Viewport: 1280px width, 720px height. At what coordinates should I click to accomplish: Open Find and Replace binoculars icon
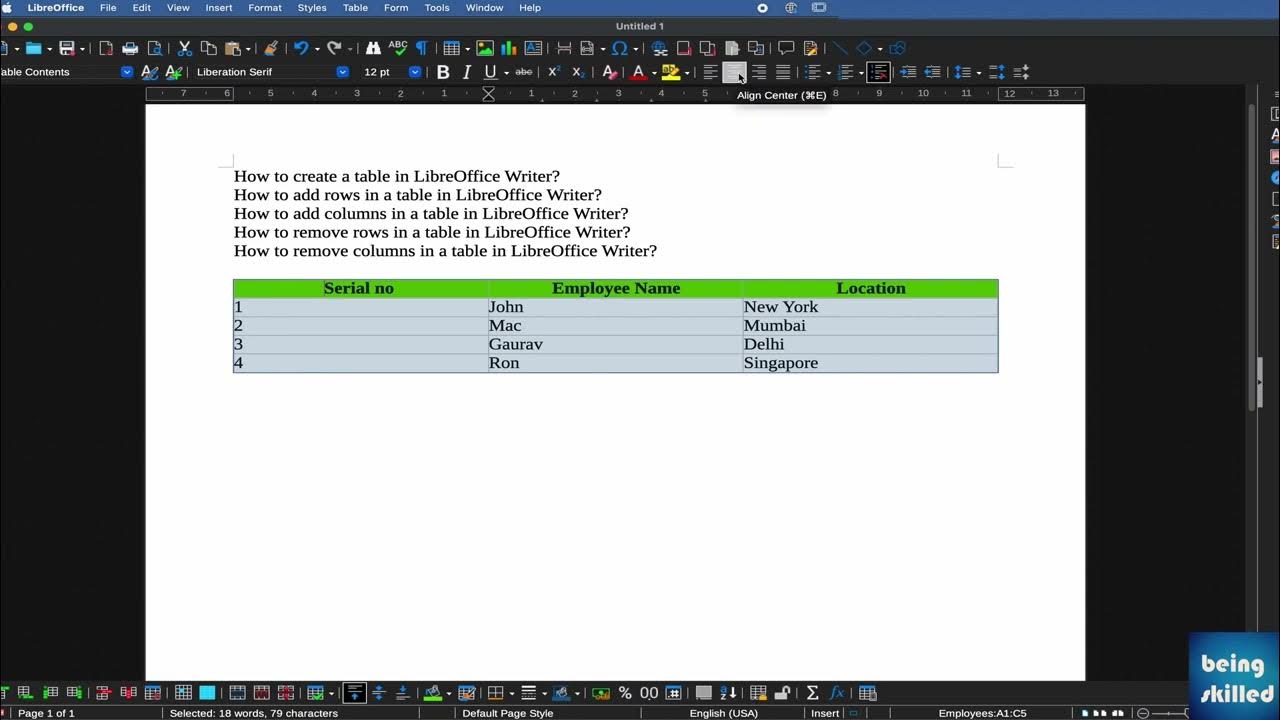tap(373, 48)
